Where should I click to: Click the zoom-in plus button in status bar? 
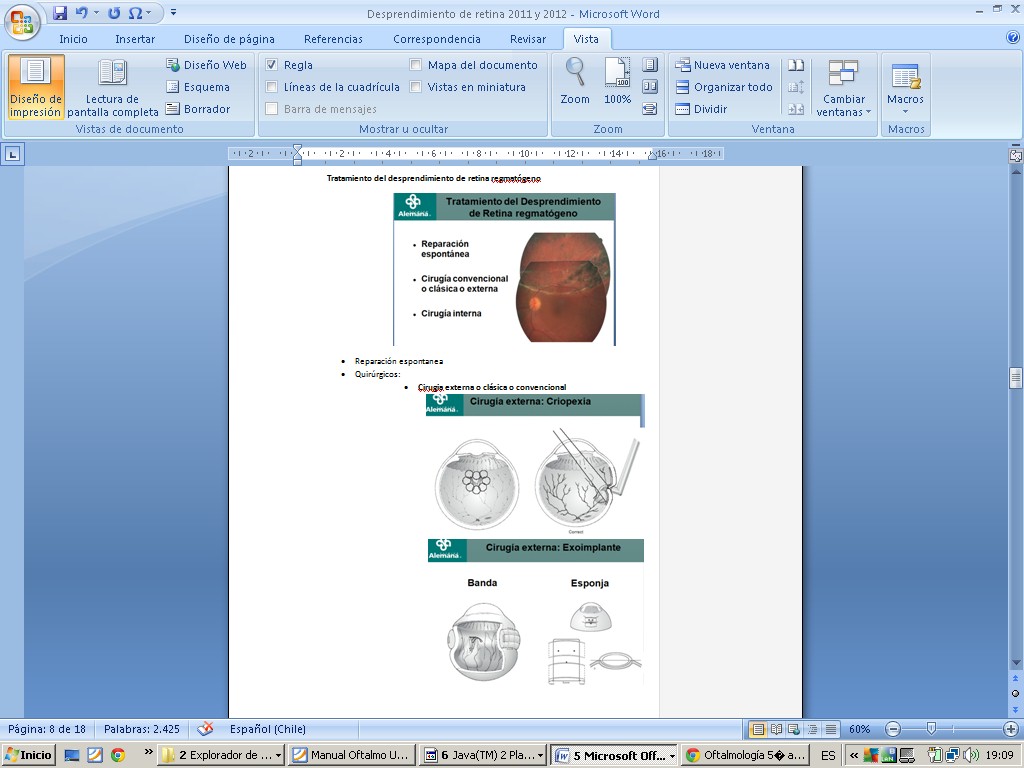coord(1011,729)
